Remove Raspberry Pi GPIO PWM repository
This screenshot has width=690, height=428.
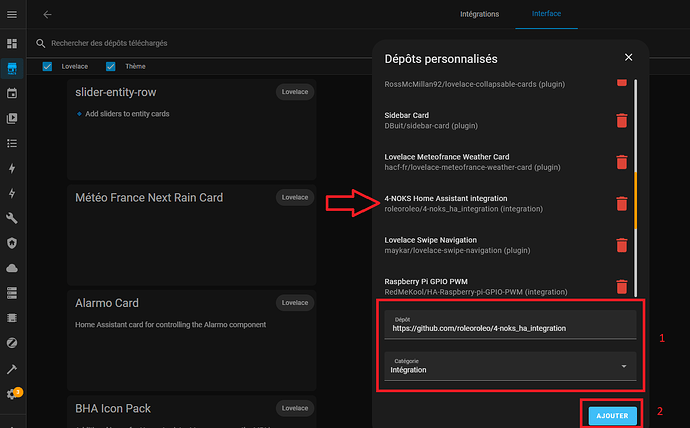point(621,287)
